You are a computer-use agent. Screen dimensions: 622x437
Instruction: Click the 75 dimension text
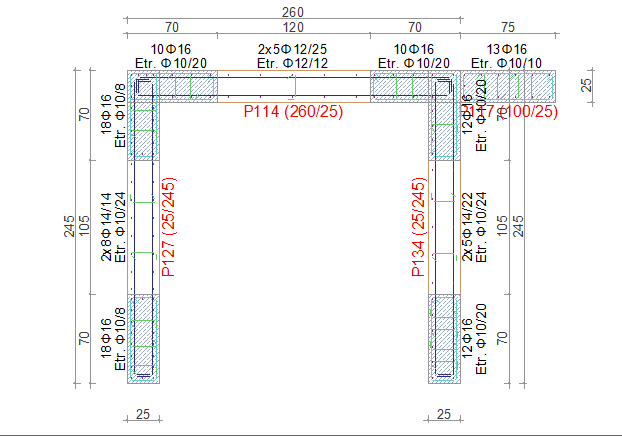click(x=508, y=28)
